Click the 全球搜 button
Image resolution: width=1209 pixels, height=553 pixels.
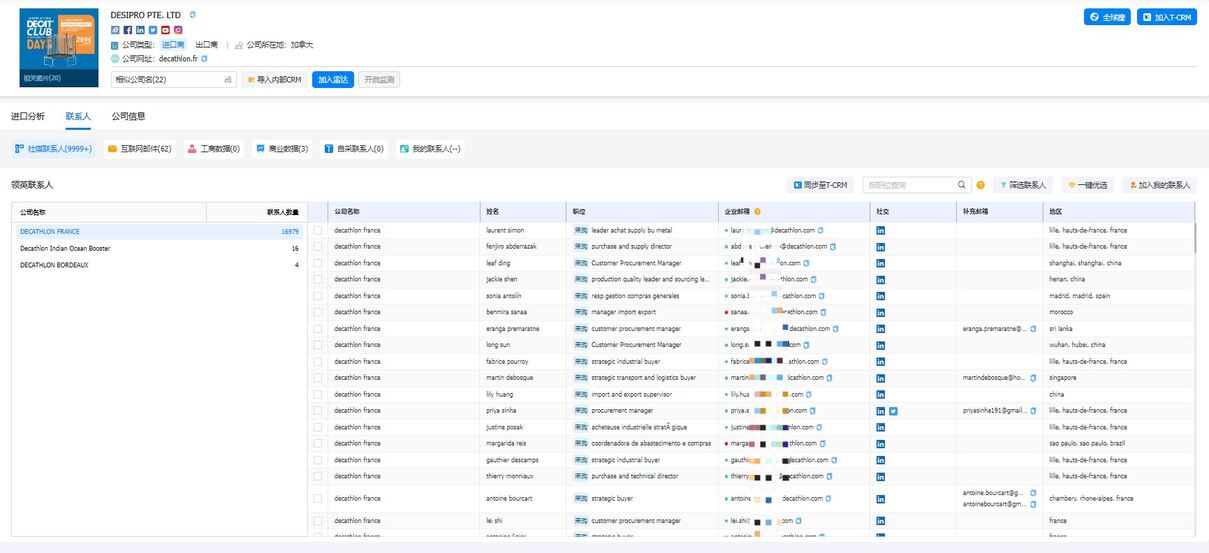click(1107, 17)
